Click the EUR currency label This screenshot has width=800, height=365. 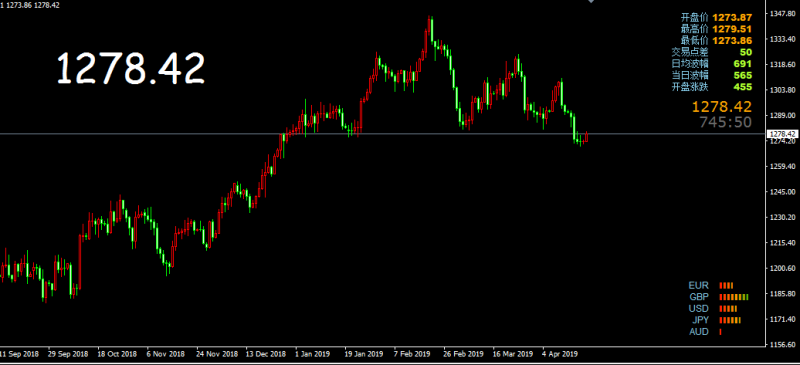pyautogui.click(x=698, y=285)
